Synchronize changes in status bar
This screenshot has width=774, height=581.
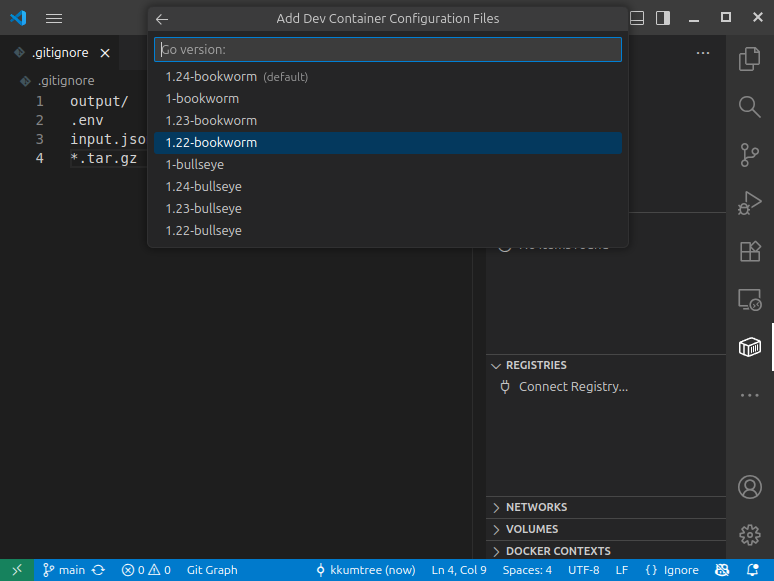99,570
